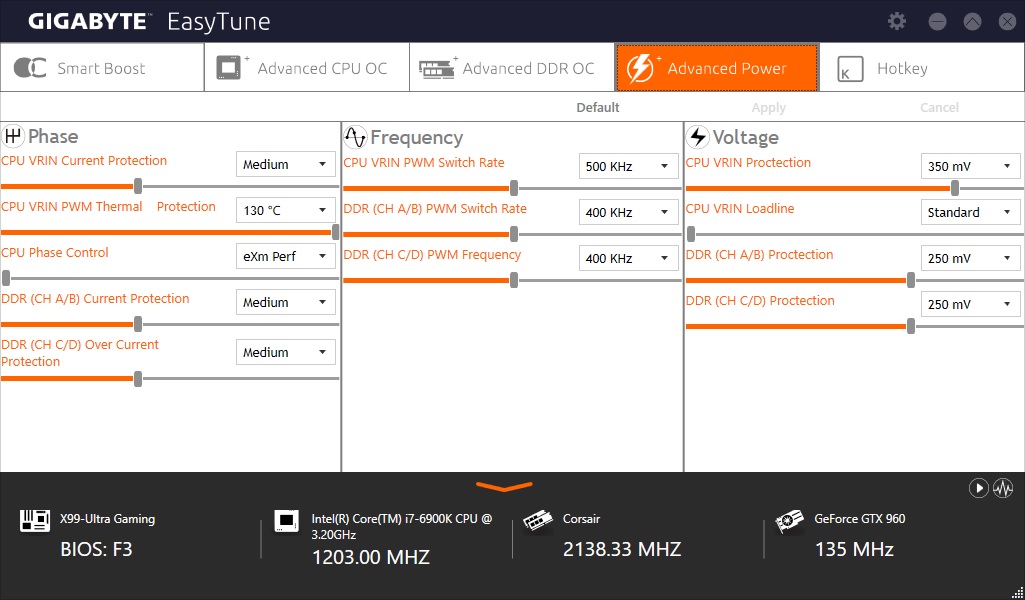Open CPU VRIN PWM Switch Rate dropdown
Screen dimensions: 1025x600
click(629, 166)
